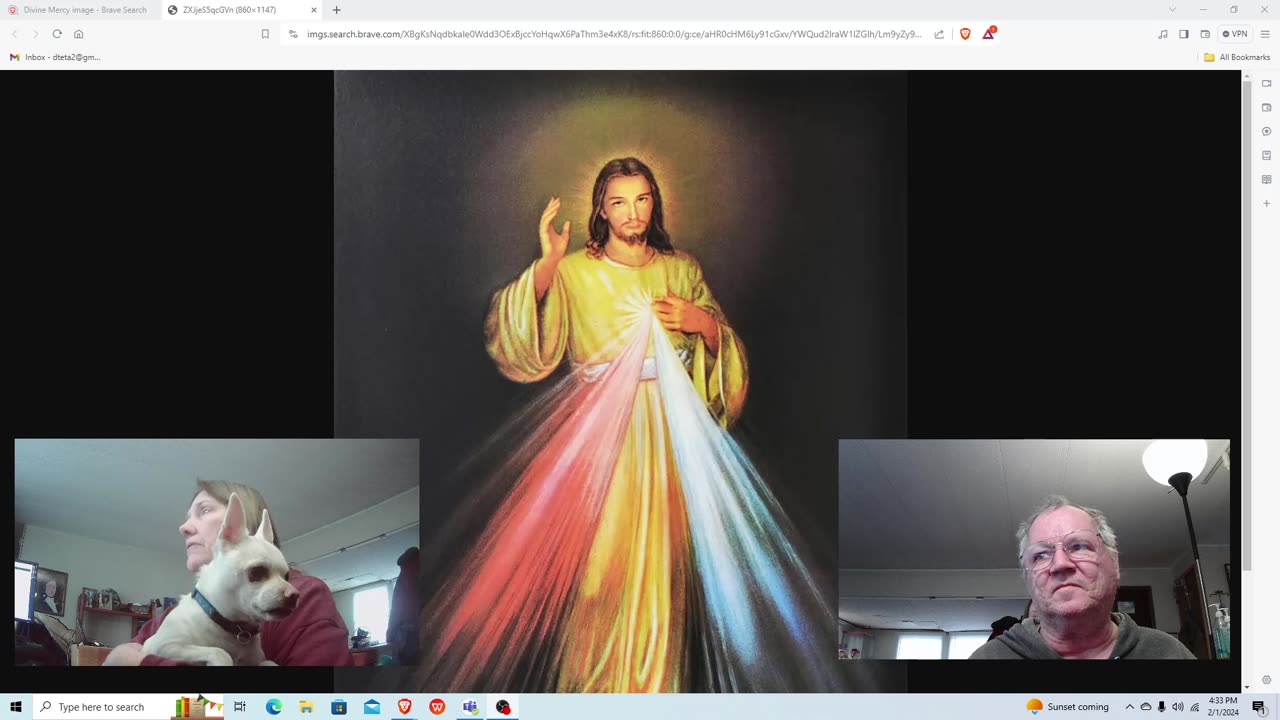Open the Brave Shields lion icon
Image resolution: width=1280 pixels, height=720 pixels.
(x=965, y=34)
